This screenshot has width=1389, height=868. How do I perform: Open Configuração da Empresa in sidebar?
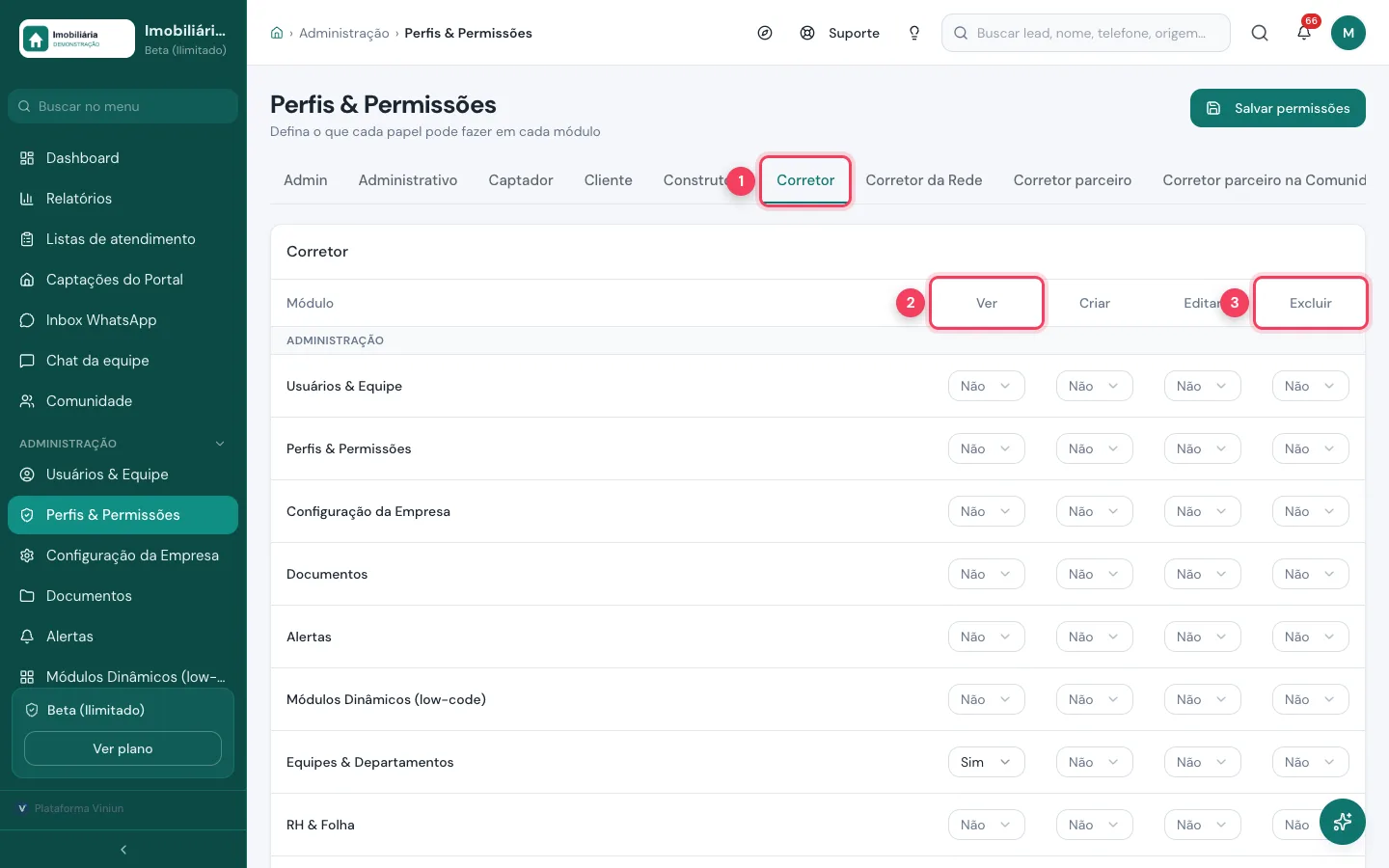click(123, 556)
